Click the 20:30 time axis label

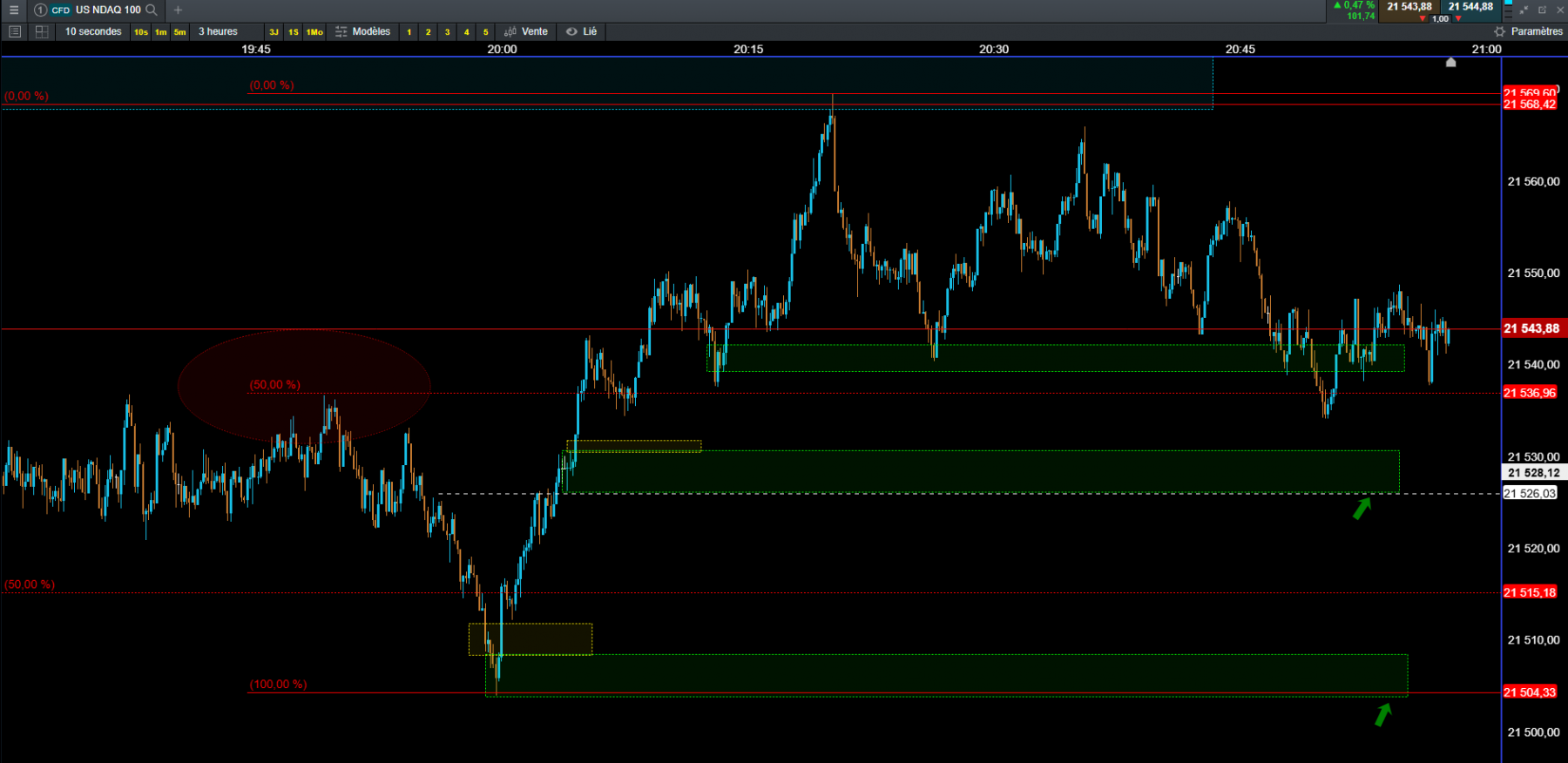[994, 49]
